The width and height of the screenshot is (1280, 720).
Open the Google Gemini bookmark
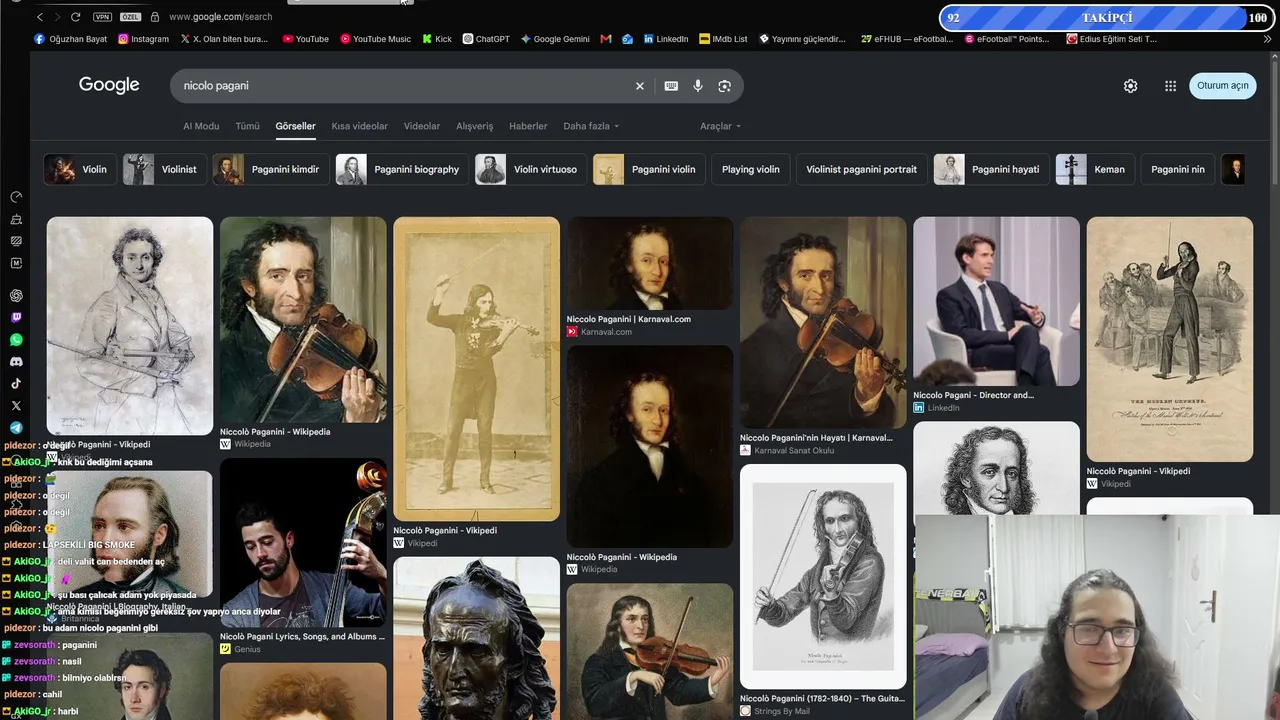(x=555, y=39)
